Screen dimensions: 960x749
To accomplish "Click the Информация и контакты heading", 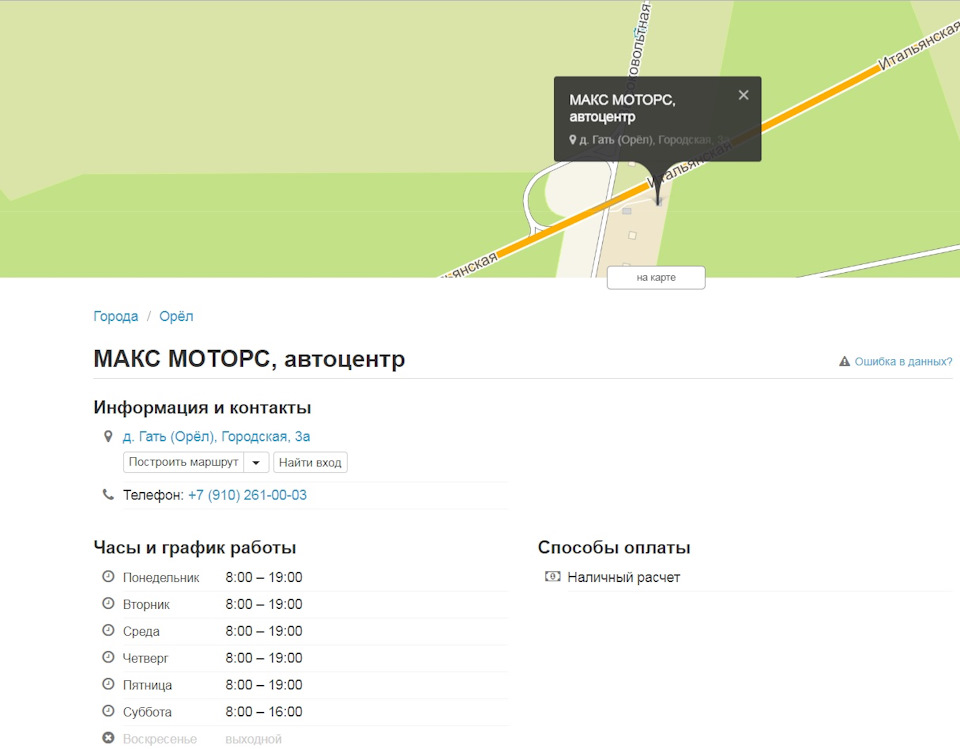I will coord(202,408).
